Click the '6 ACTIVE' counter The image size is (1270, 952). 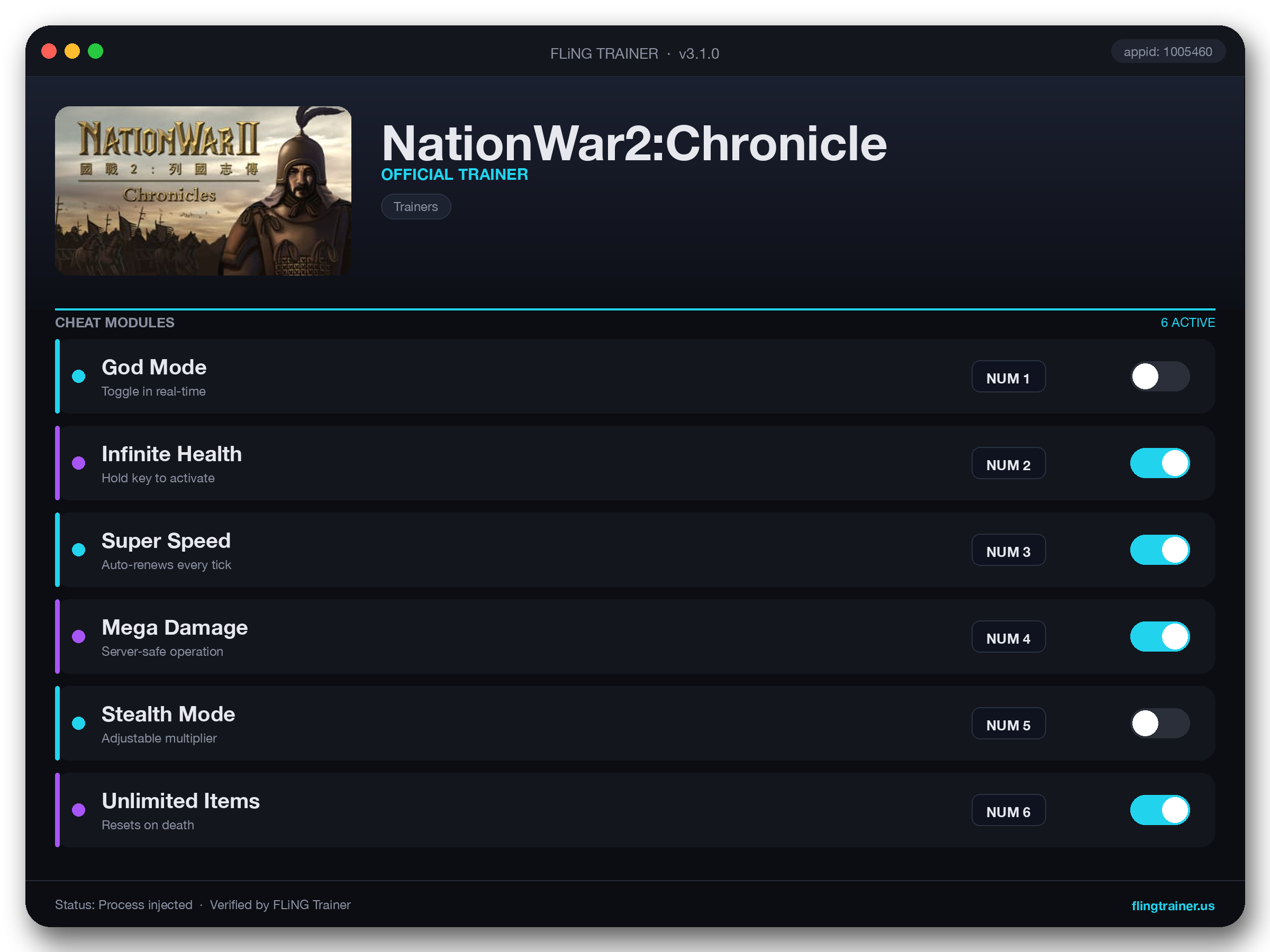1188,323
